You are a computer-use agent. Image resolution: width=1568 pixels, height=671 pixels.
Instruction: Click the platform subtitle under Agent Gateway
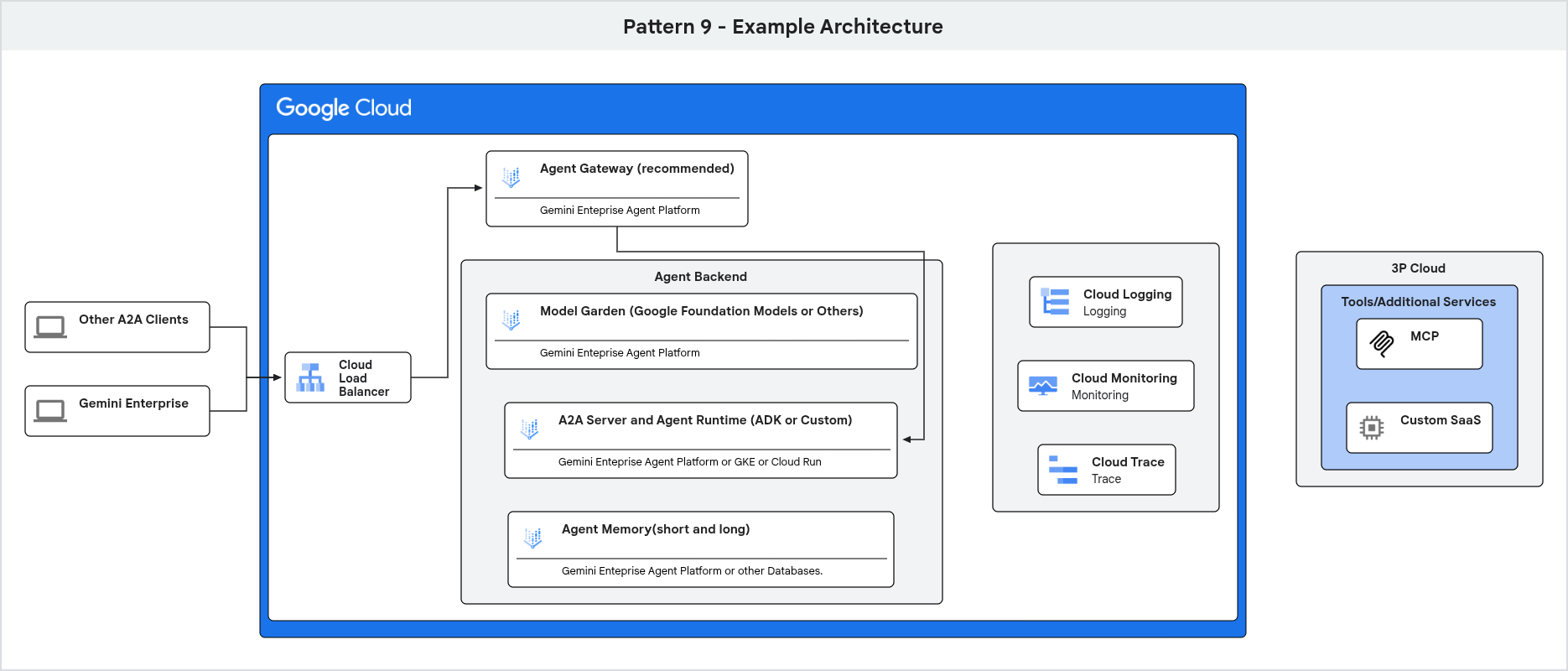[x=620, y=211]
